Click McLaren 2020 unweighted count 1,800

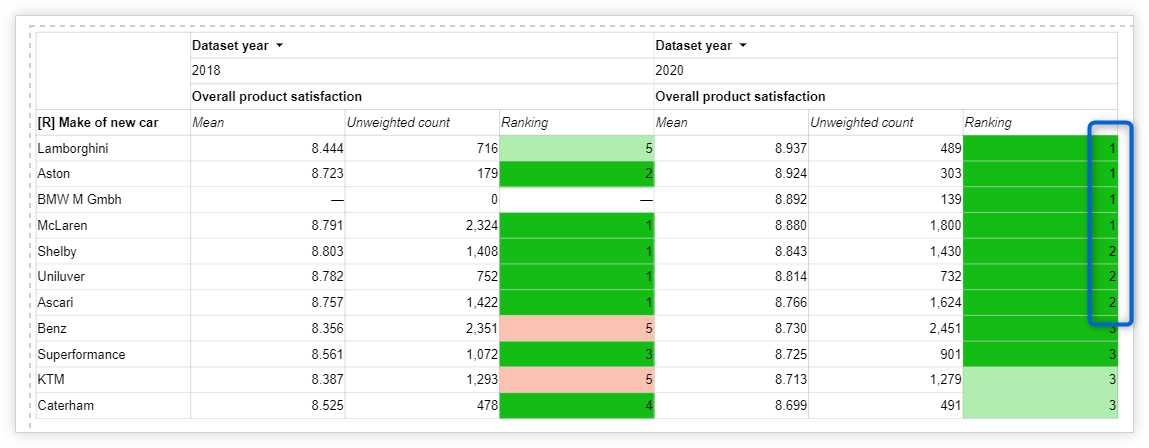tap(946, 226)
